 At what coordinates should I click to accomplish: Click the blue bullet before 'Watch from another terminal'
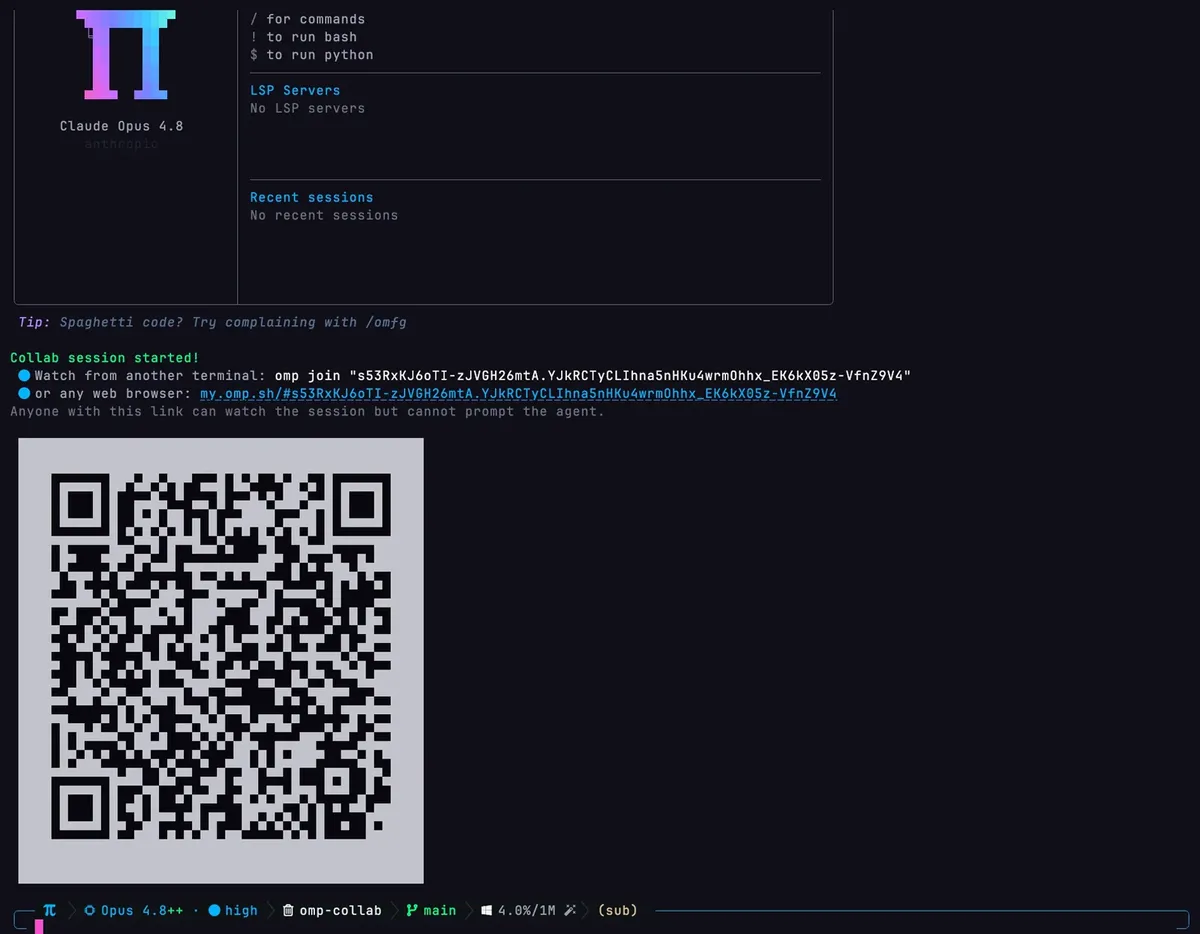pyautogui.click(x=24, y=375)
